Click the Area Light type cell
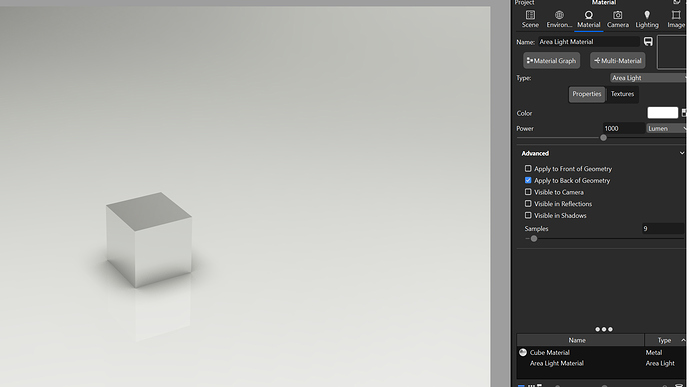The height and width of the screenshot is (387, 690). 660,364
